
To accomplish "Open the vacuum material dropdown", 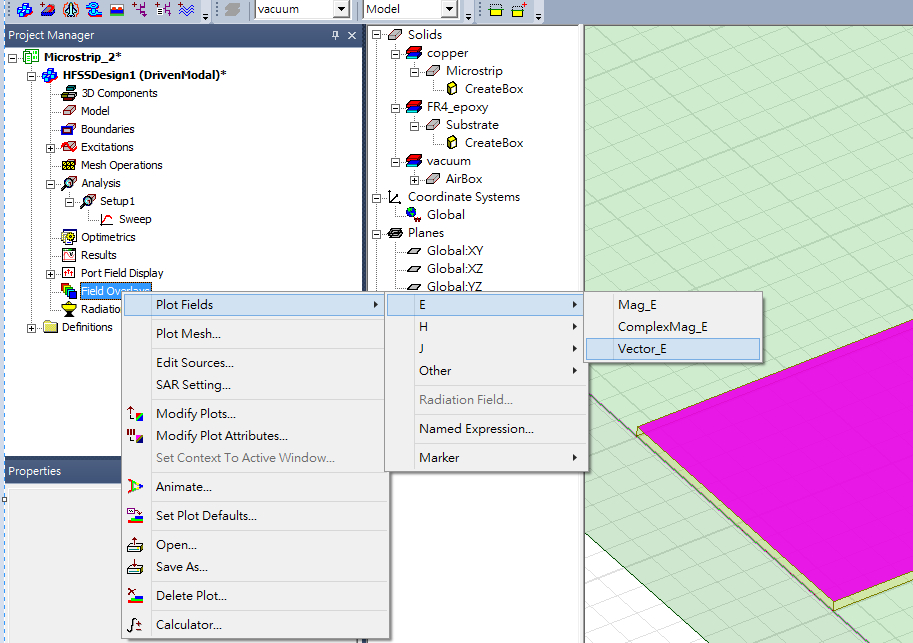I will click(x=341, y=9).
